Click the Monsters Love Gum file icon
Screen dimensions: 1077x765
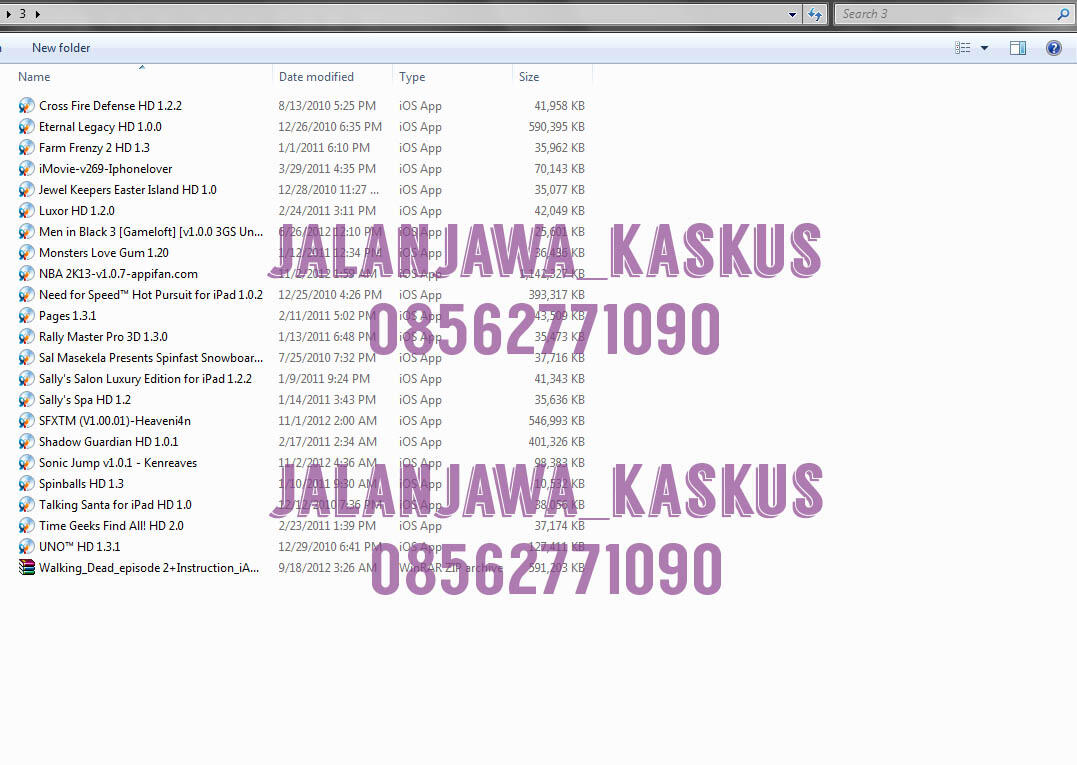pos(26,253)
